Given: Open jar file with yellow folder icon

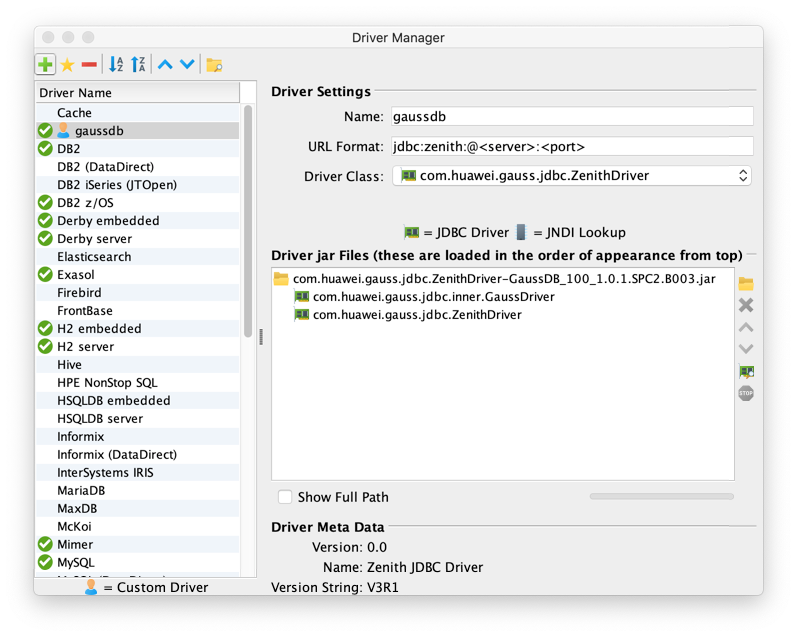Looking at the screenshot, I should (x=745, y=284).
